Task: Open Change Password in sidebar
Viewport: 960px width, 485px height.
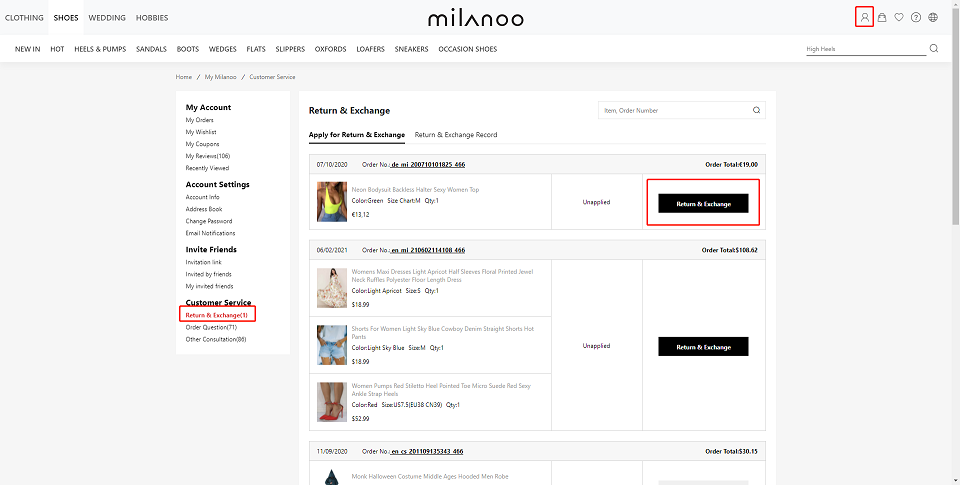Action: (x=209, y=221)
